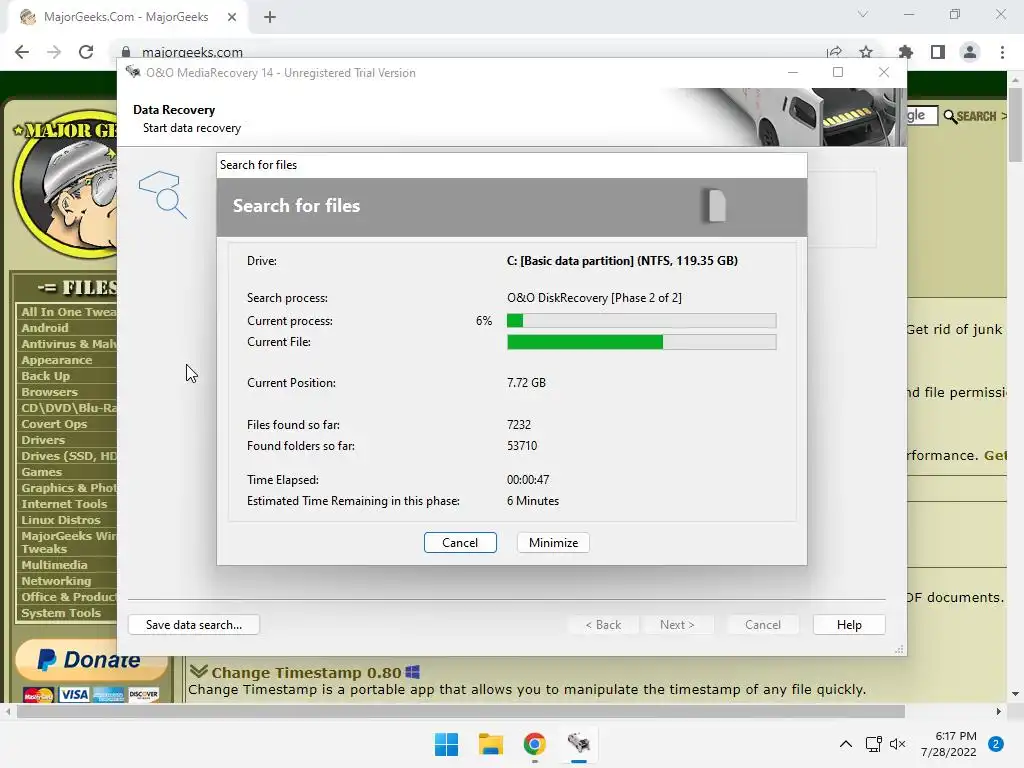Click O&O MediaRecovery taskbar icon
The height and width of the screenshot is (768, 1024).
[579, 744]
